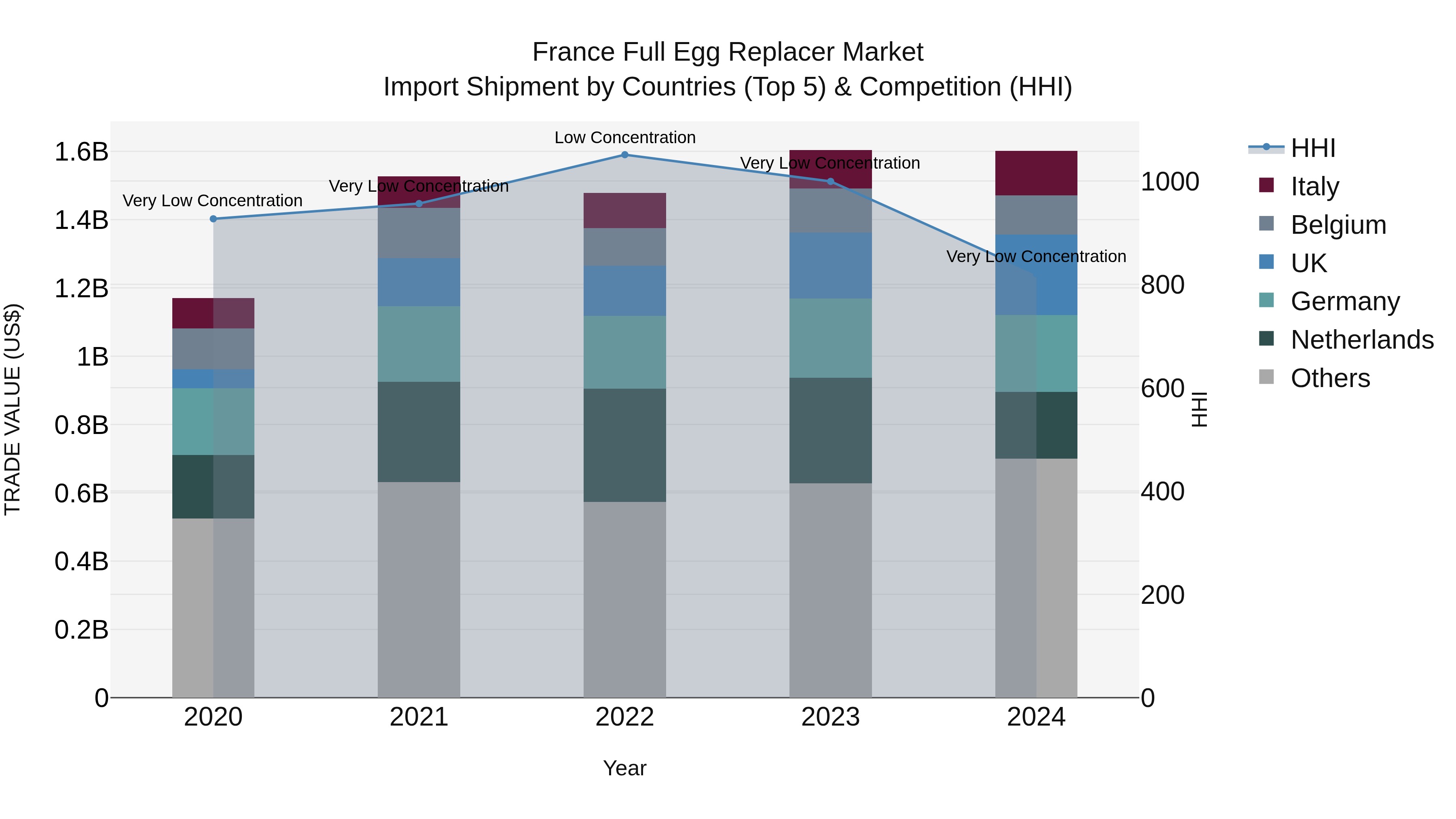
Task: Select the 2023 HHI data point
Action: coord(830,182)
